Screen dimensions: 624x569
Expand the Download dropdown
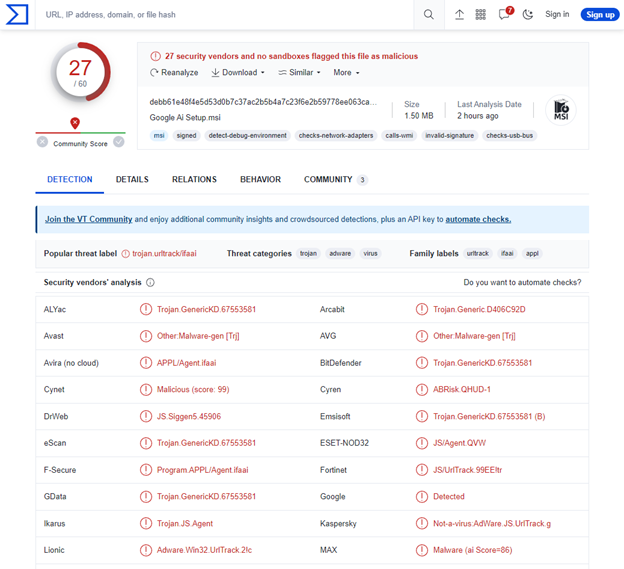(238, 72)
